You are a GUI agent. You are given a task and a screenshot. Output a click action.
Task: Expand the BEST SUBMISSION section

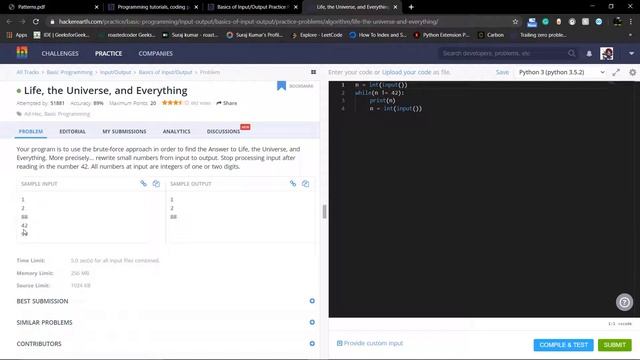(312, 301)
